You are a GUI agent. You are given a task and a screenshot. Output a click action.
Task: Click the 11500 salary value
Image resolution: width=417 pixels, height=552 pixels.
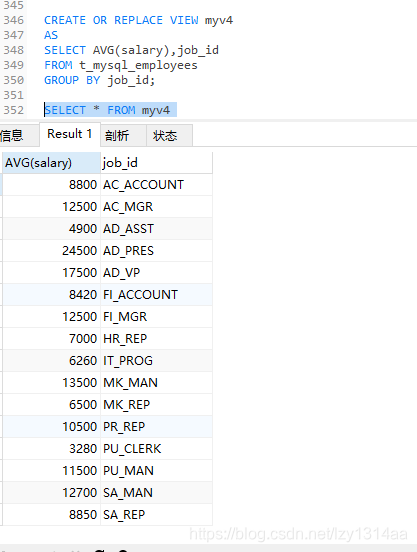[x=51, y=471]
